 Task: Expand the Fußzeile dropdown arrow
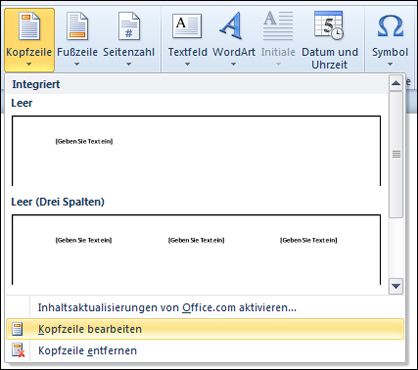tap(77, 64)
